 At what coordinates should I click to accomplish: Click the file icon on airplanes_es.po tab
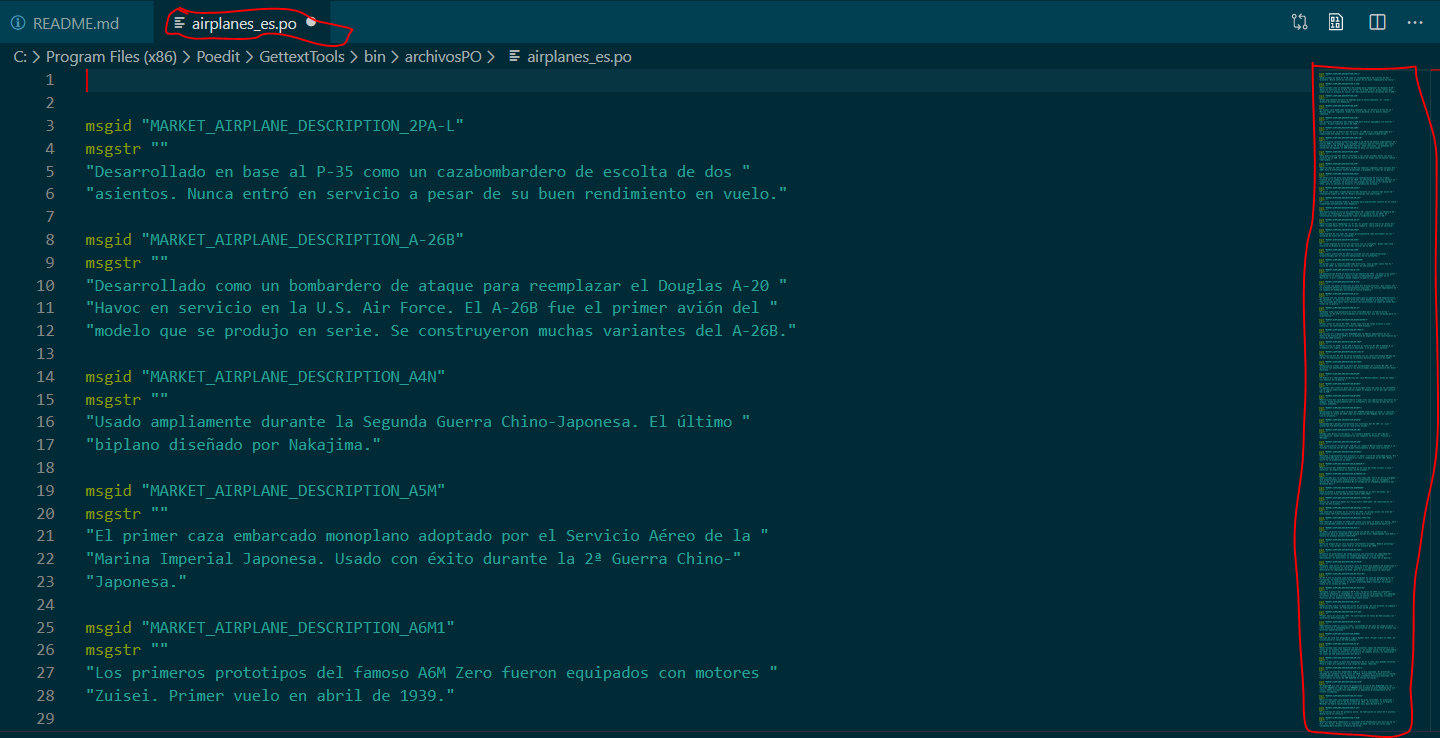coord(179,23)
